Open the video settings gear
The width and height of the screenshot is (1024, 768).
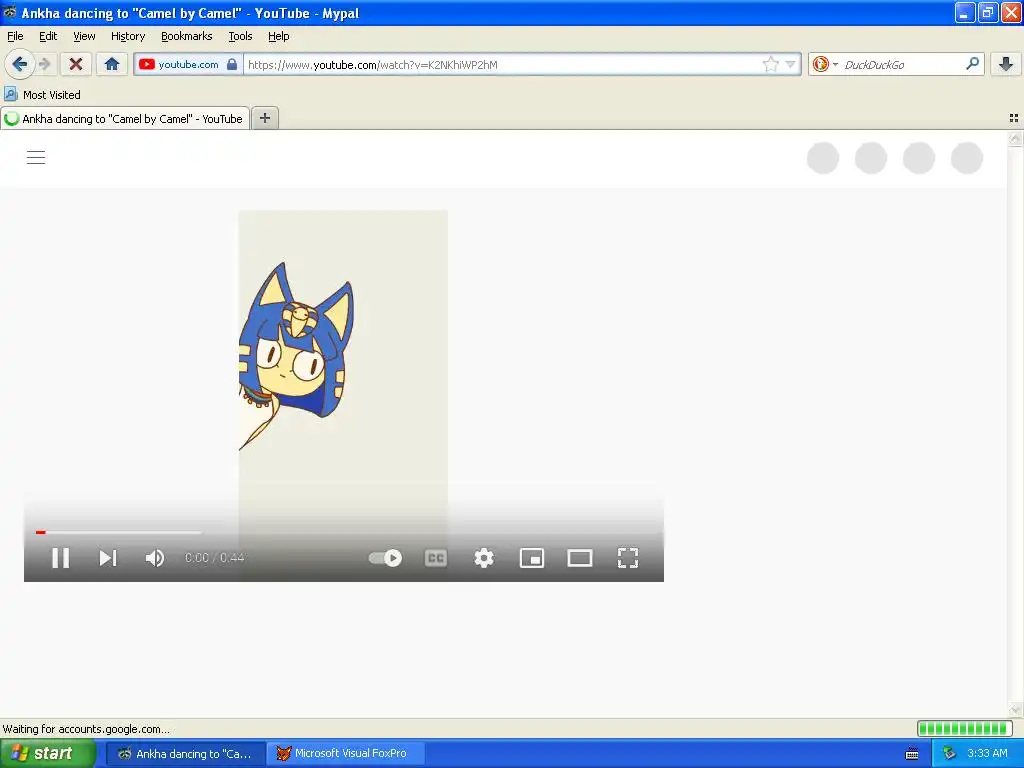484,558
